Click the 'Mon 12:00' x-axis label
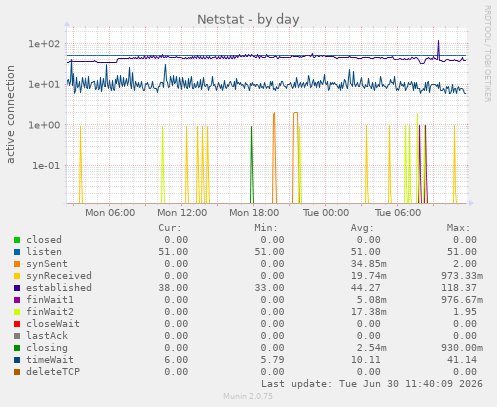497x407 pixels. pyautogui.click(x=182, y=213)
